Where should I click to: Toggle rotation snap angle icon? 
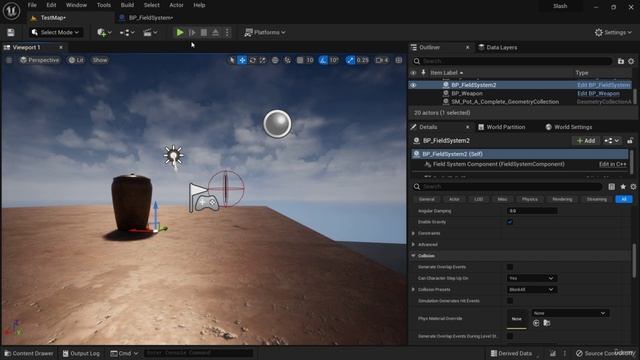tap(323, 60)
